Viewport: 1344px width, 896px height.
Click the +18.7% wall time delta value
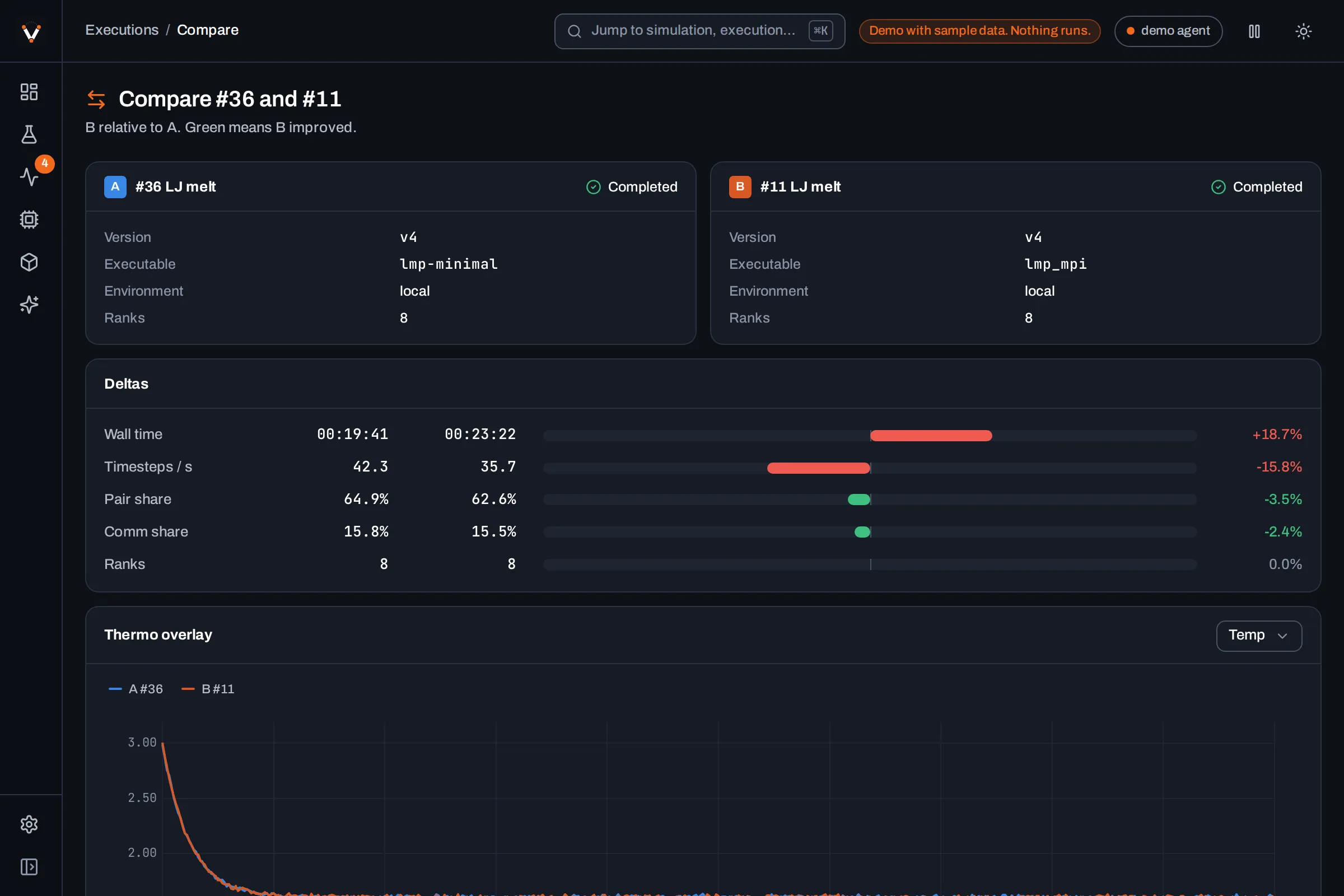click(1277, 435)
